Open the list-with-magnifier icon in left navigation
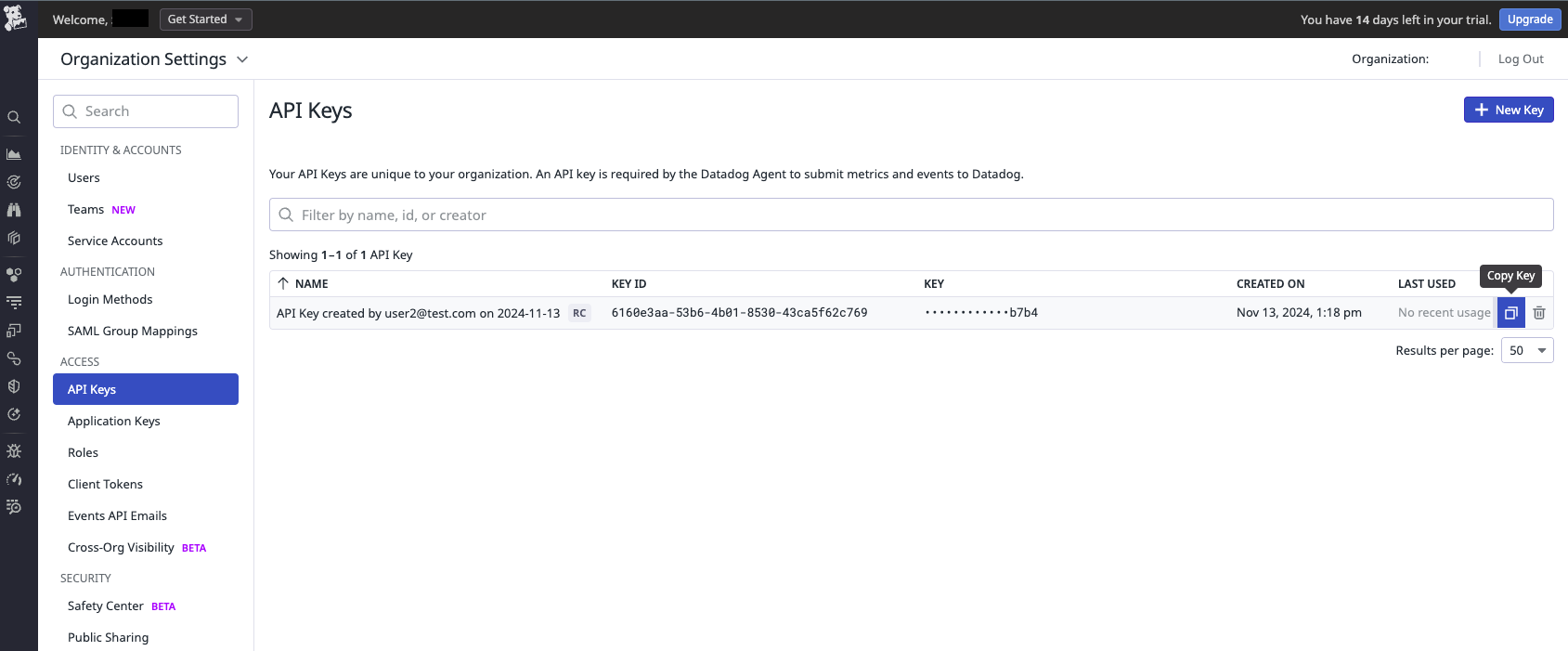Image resolution: width=1568 pixels, height=651 pixels. (x=14, y=507)
